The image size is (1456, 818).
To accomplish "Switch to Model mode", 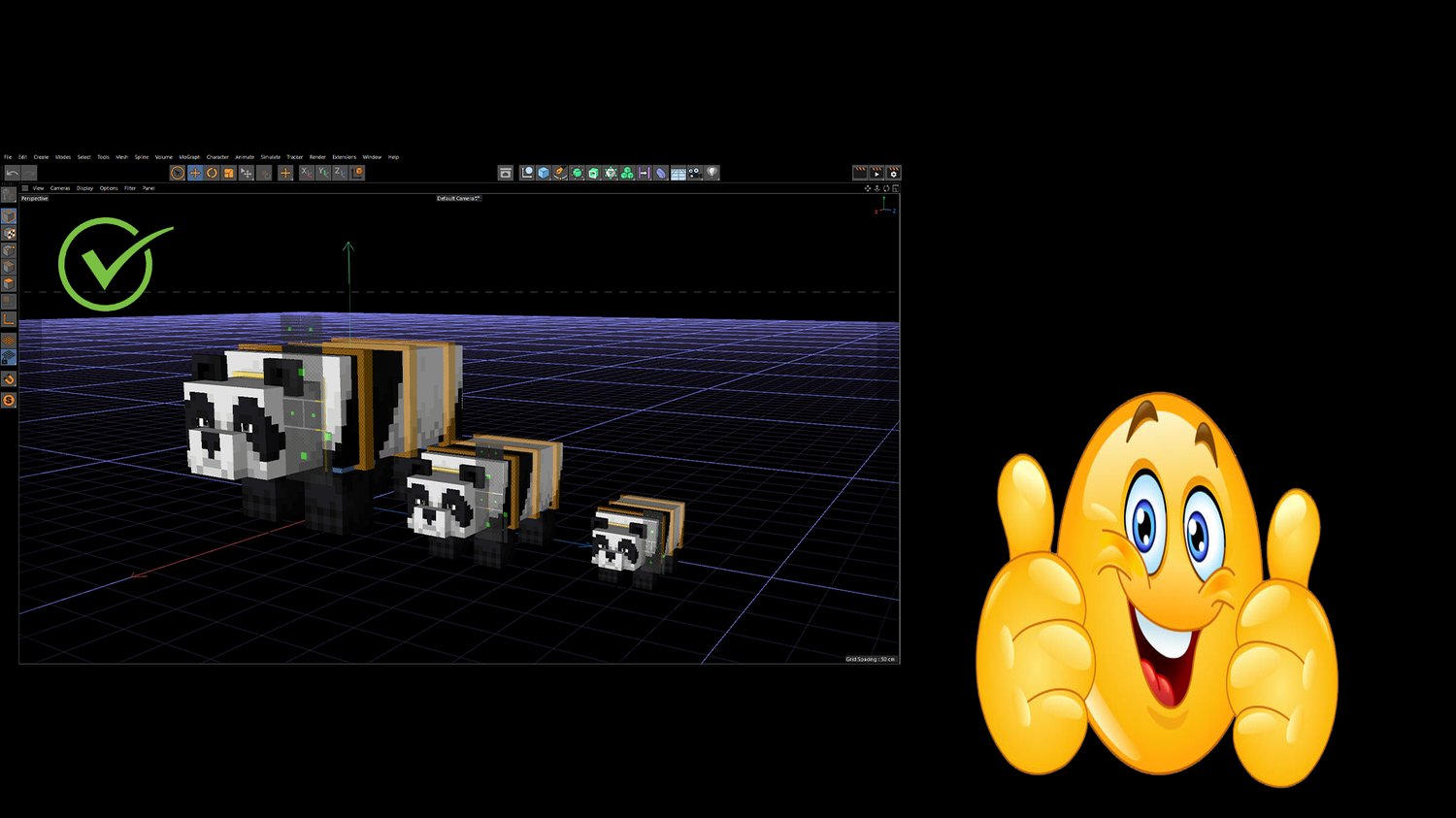I will pyautogui.click(x=9, y=216).
